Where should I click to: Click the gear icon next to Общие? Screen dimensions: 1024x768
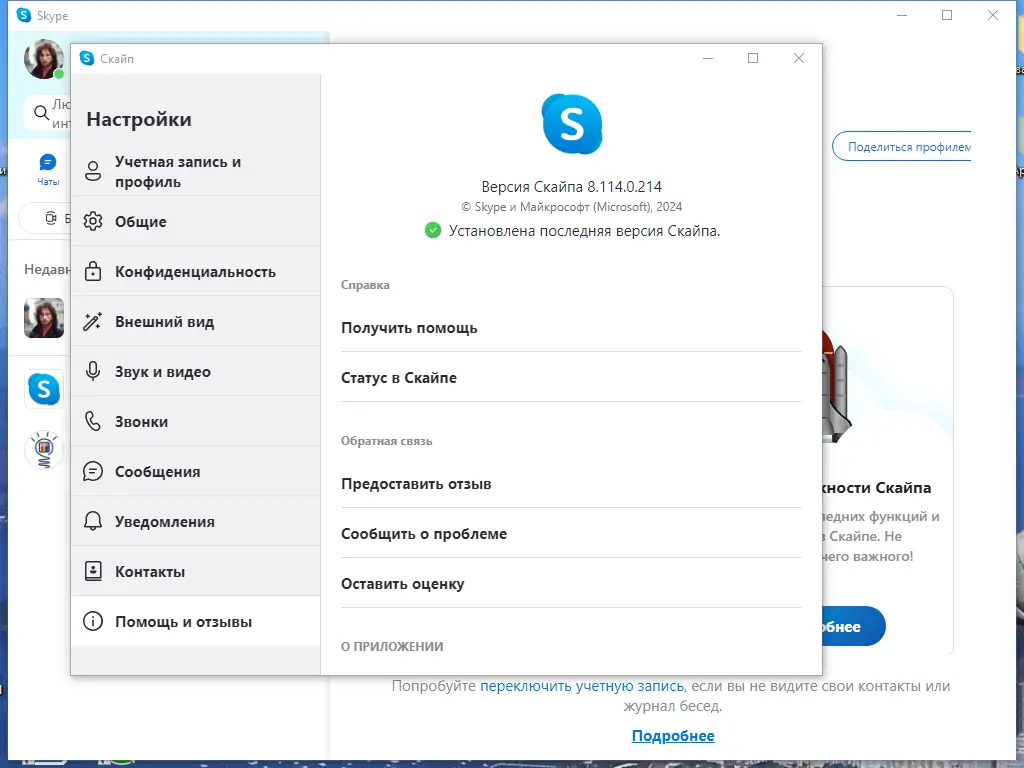(93, 221)
